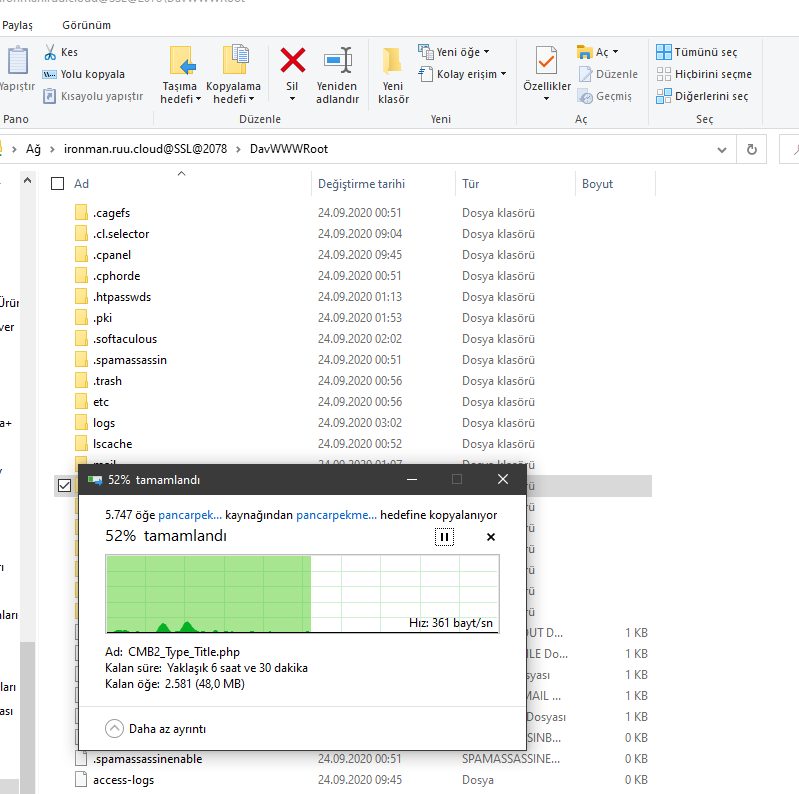This screenshot has height=794, width=799.
Task: Expand the Özellikler dropdown arrow
Action: click(546, 98)
